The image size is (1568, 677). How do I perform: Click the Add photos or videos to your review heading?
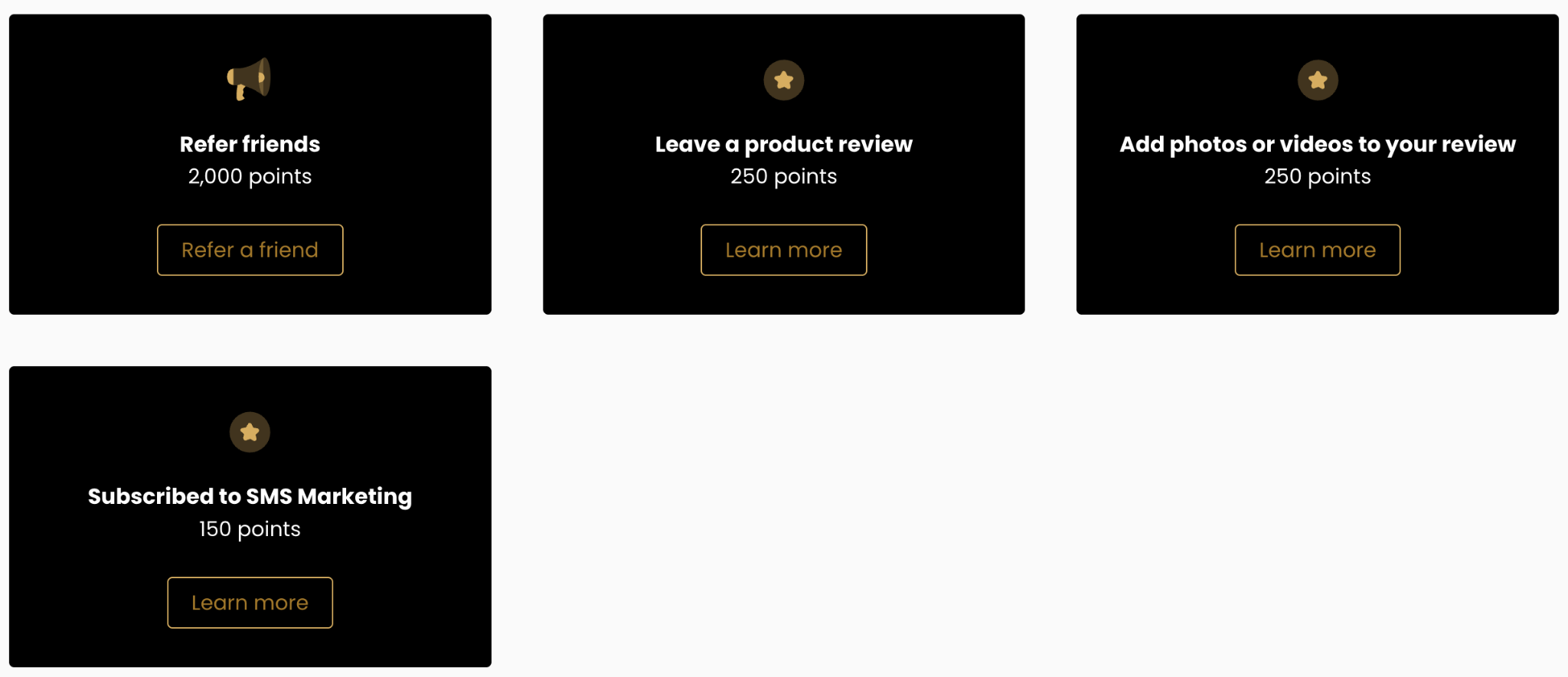(x=1317, y=144)
